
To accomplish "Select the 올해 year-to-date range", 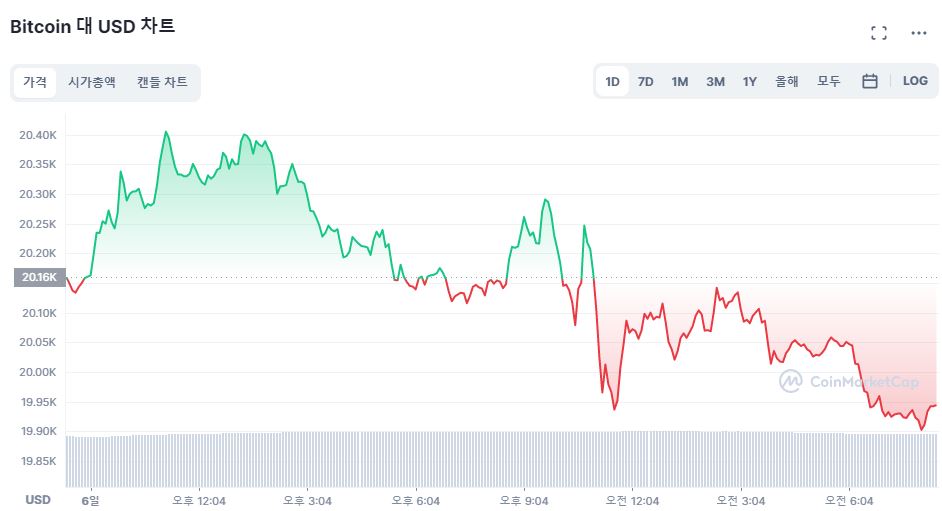I will coord(787,81).
